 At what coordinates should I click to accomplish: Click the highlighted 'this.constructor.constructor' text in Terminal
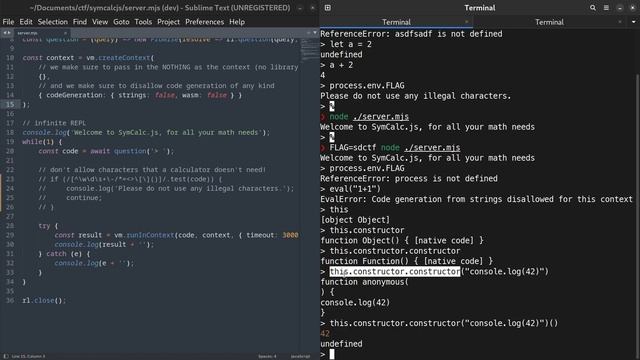[x=395, y=271]
